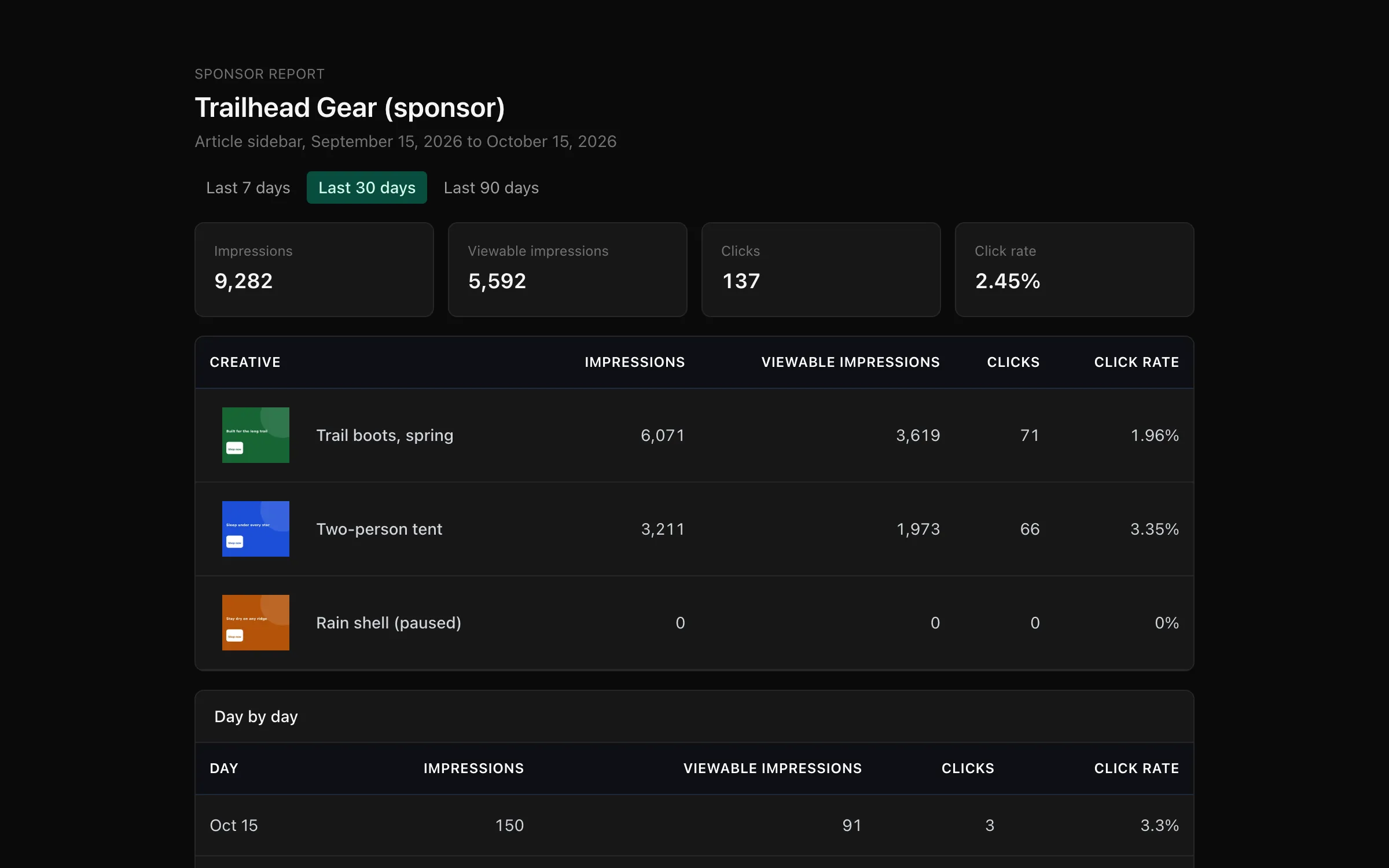Click the 71 clicks value for Trail boots

[x=1030, y=435]
